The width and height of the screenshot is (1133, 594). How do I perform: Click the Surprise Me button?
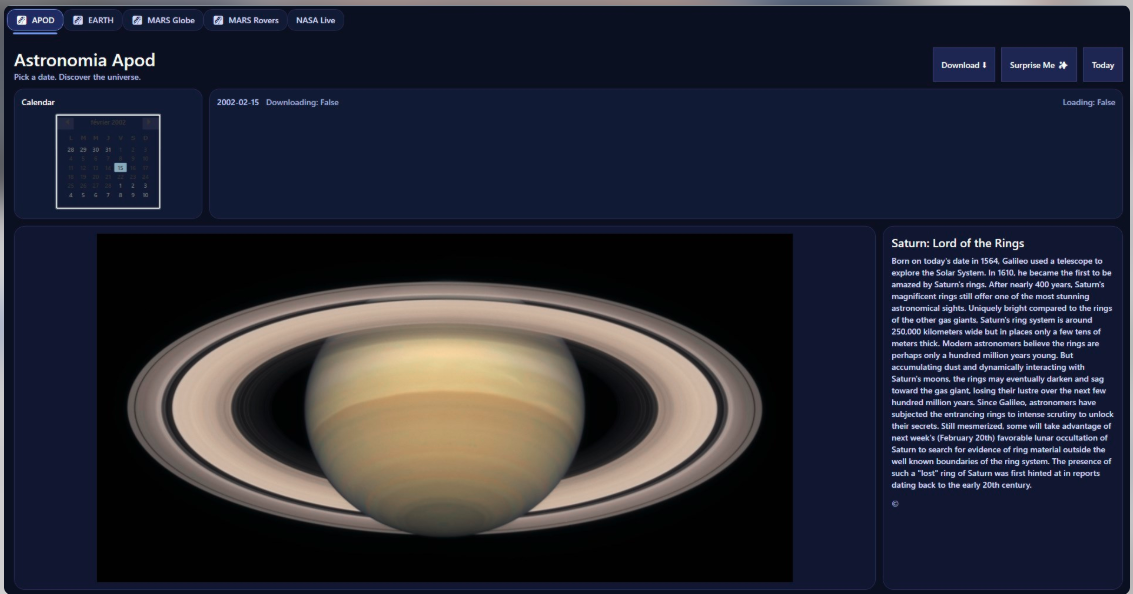tap(1038, 65)
